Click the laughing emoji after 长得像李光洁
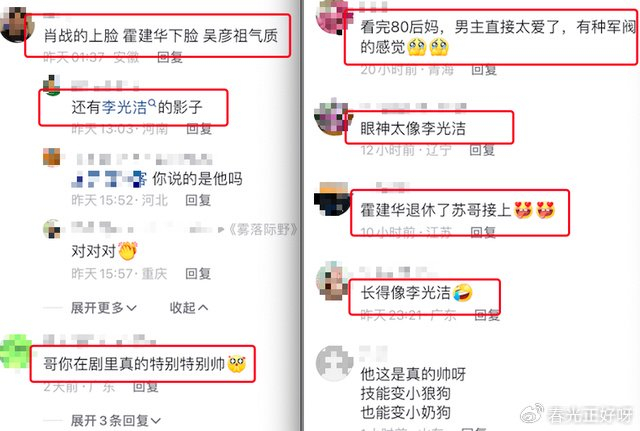The height and width of the screenshot is (431, 640). pos(462,292)
